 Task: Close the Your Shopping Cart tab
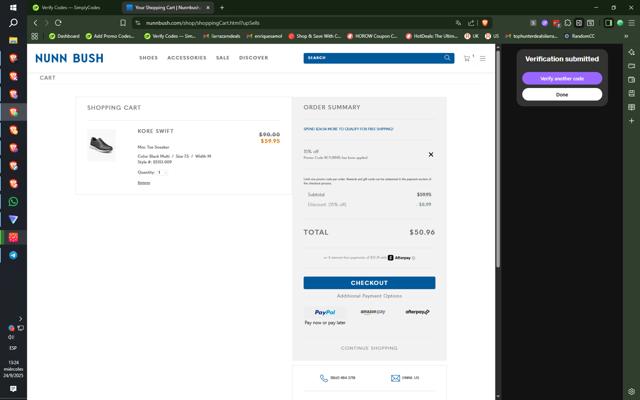click(x=208, y=7)
